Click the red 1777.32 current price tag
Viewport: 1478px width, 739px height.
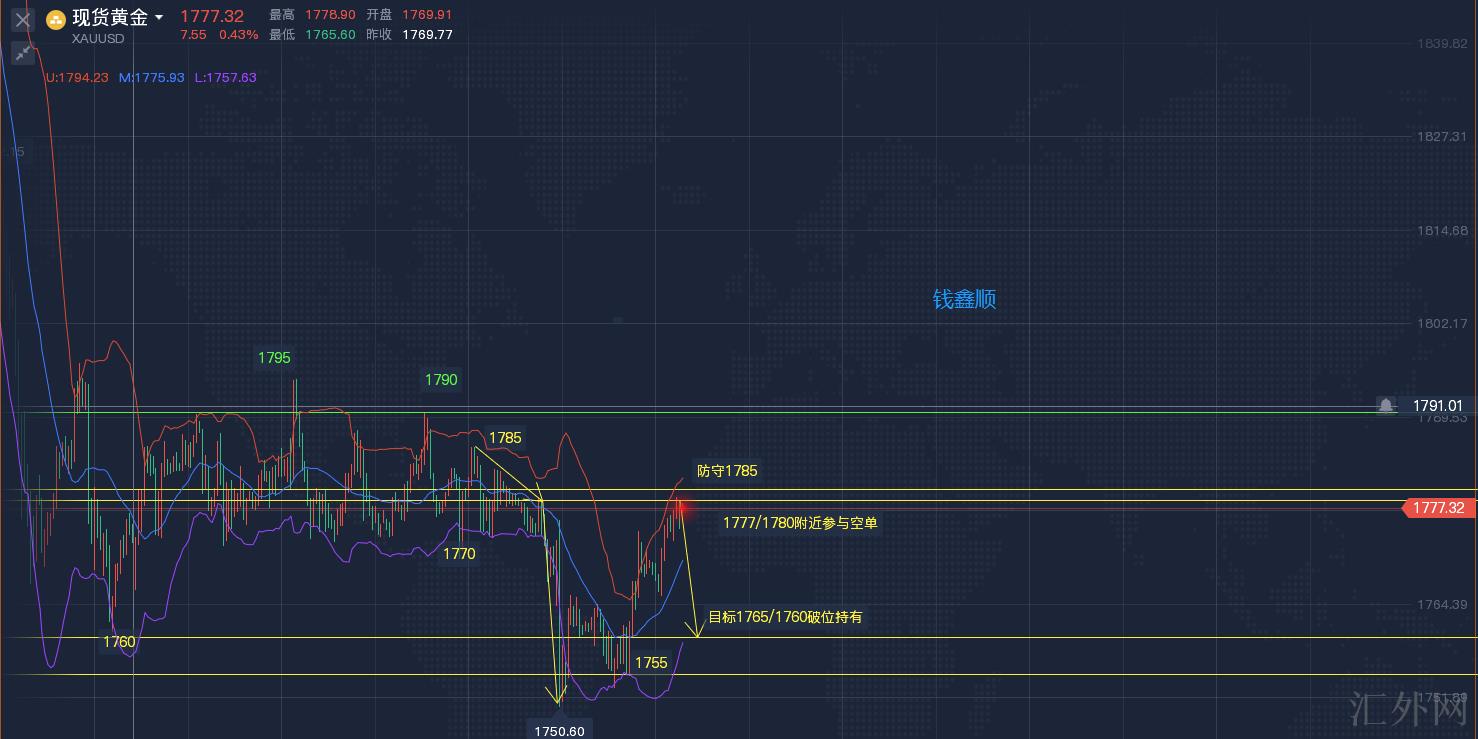[1440, 508]
